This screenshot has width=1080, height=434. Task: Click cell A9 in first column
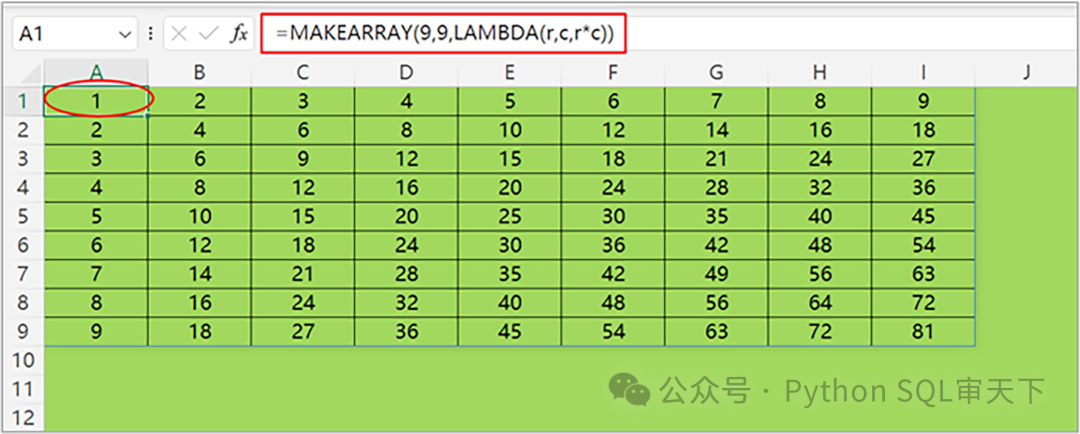[97, 333]
